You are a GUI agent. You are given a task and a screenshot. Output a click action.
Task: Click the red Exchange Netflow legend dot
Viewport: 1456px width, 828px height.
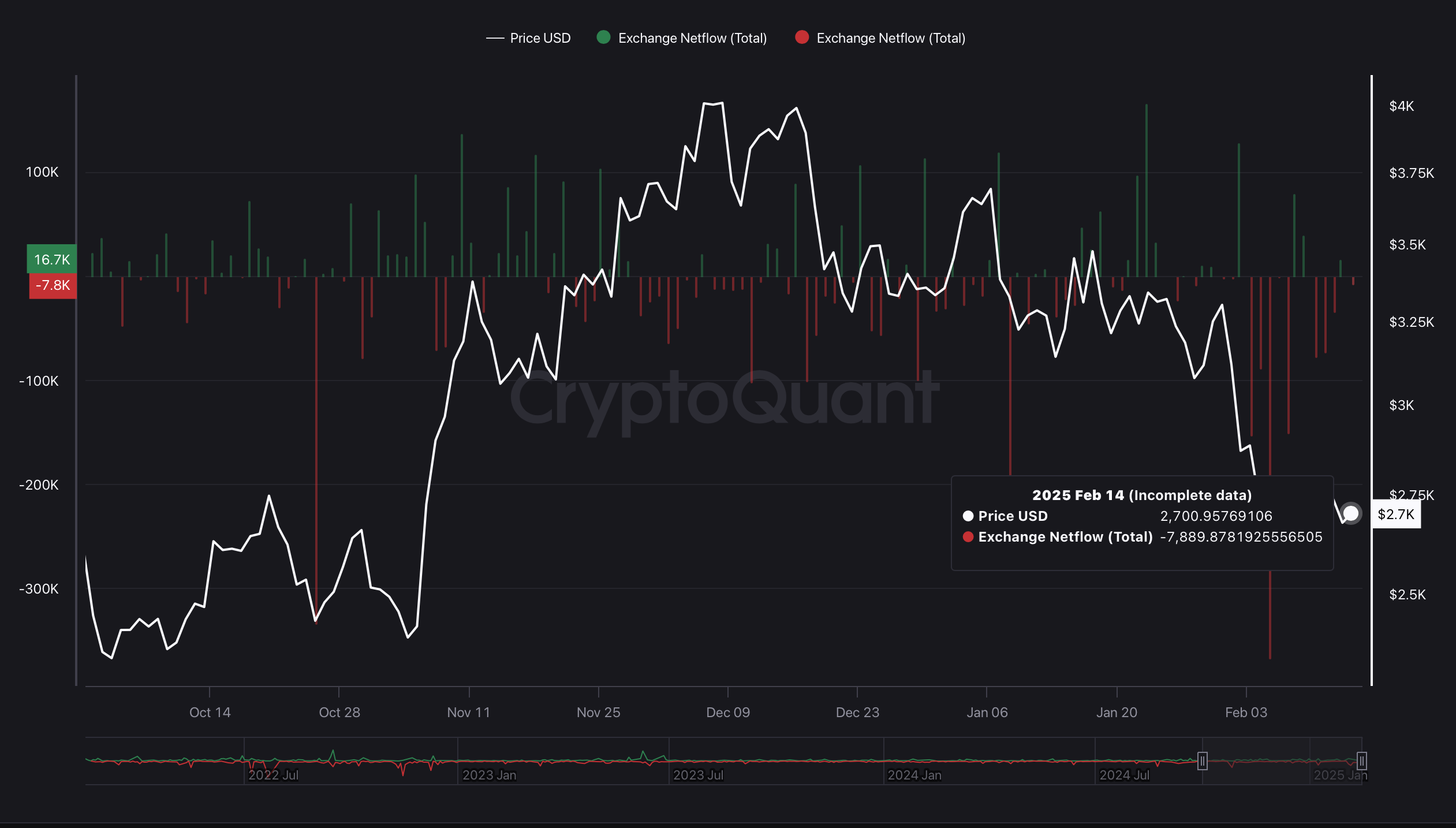(x=802, y=38)
